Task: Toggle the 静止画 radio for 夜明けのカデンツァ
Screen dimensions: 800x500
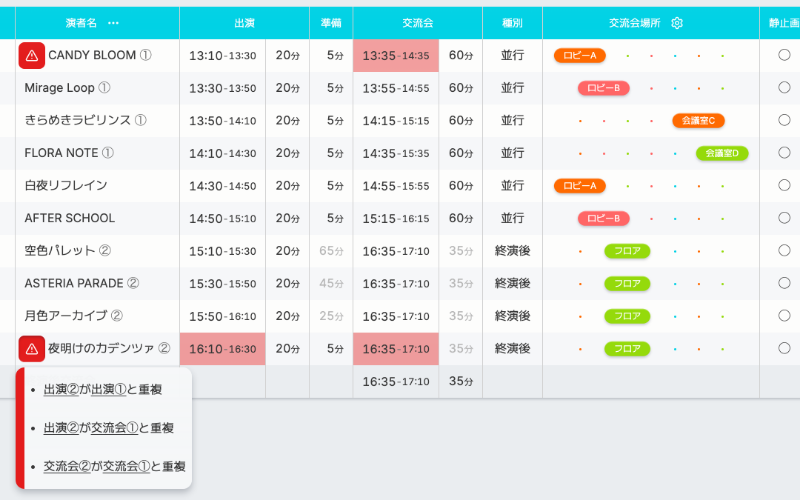Action: pyautogui.click(x=784, y=348)
